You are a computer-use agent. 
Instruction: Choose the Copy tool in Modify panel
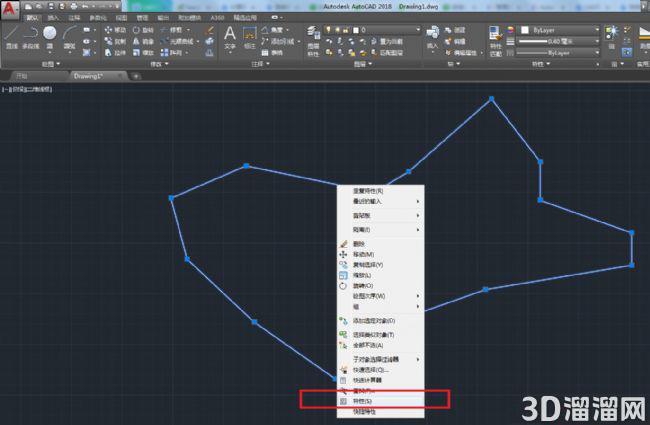click(x=115, y=41)
